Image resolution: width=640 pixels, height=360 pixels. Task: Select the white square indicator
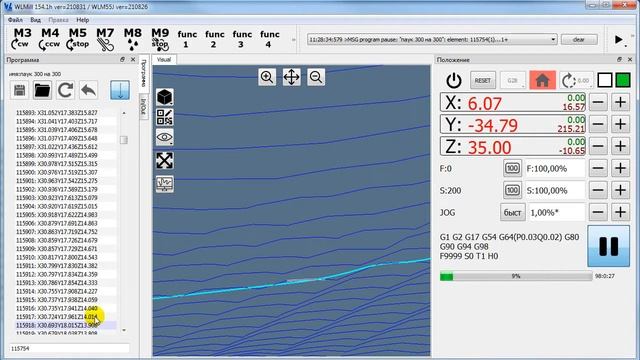(604, 80)
